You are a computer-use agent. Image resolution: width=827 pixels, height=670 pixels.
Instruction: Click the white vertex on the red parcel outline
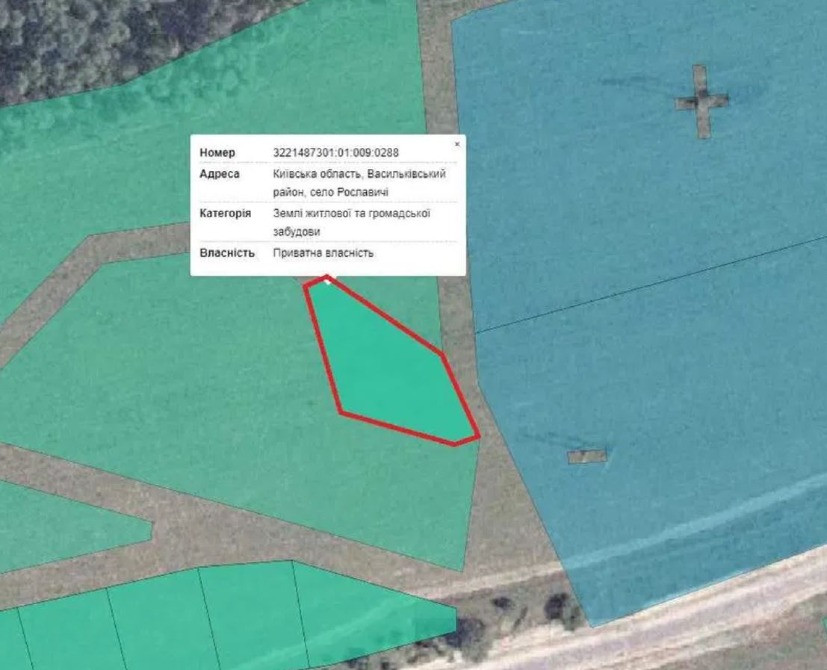327,280
